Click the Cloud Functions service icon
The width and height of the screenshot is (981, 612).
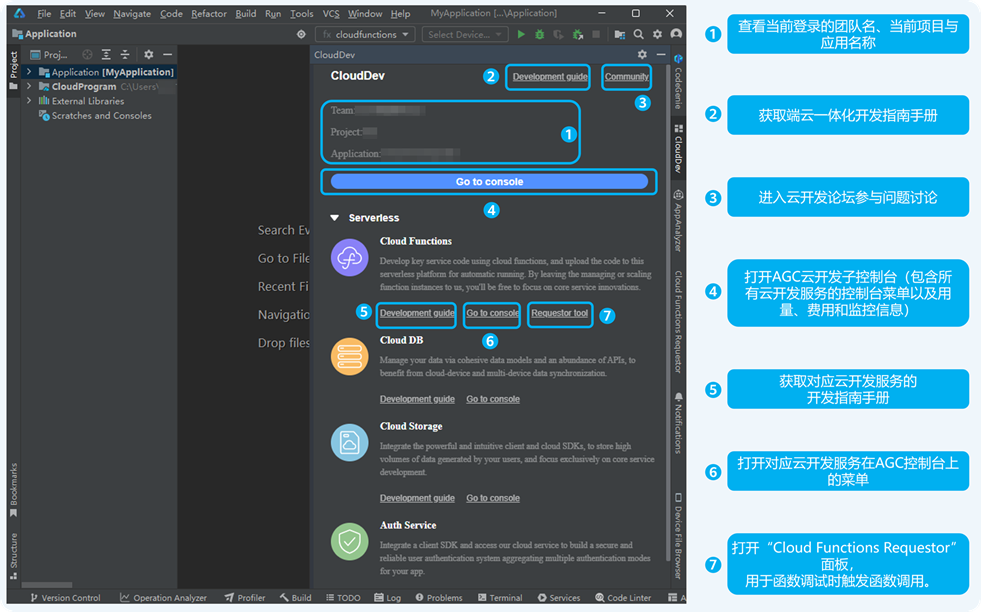click(349, 259)
